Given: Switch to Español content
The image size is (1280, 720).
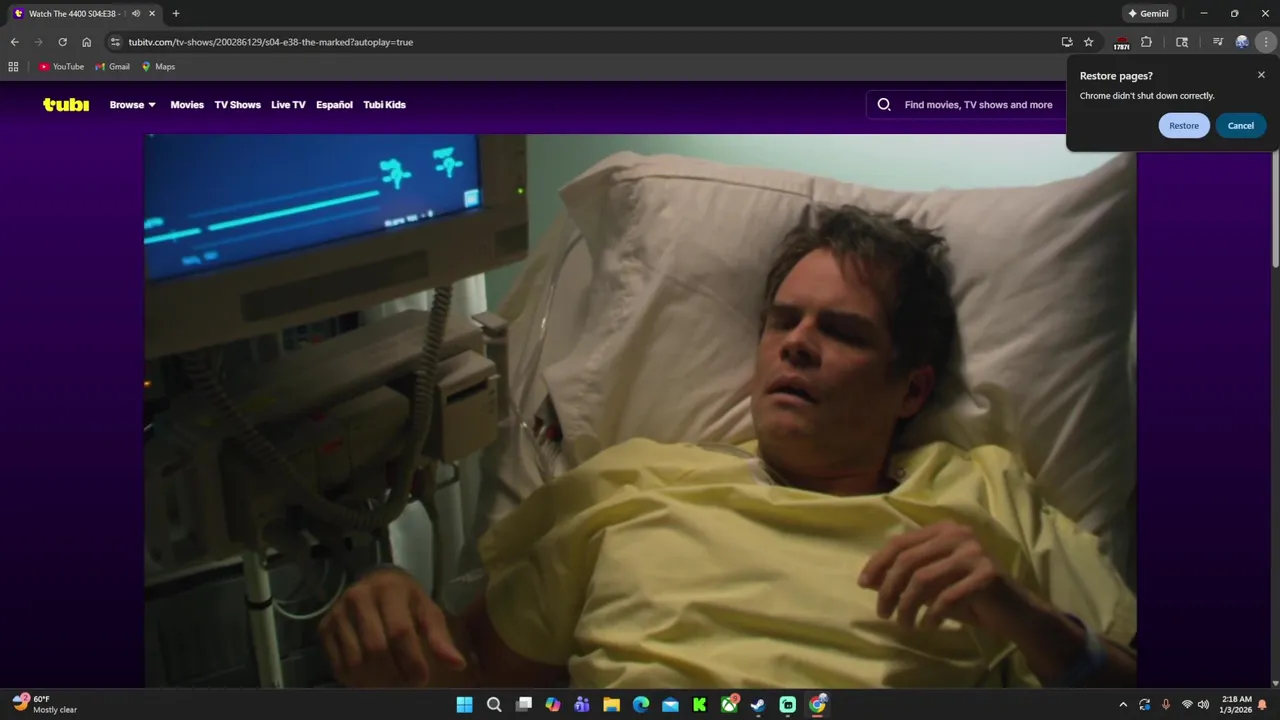Looking at the screenshot, I should (x=334, y=105).
